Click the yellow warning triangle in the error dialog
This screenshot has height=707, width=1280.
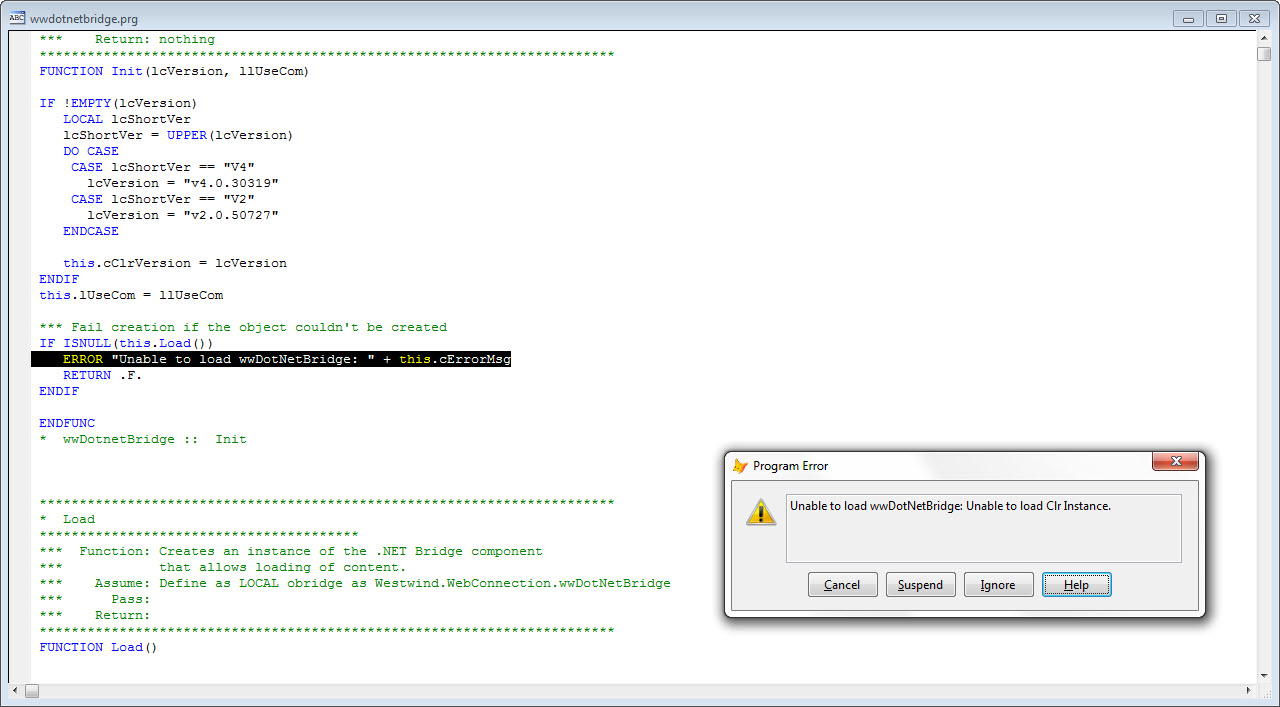coord(761,511)
